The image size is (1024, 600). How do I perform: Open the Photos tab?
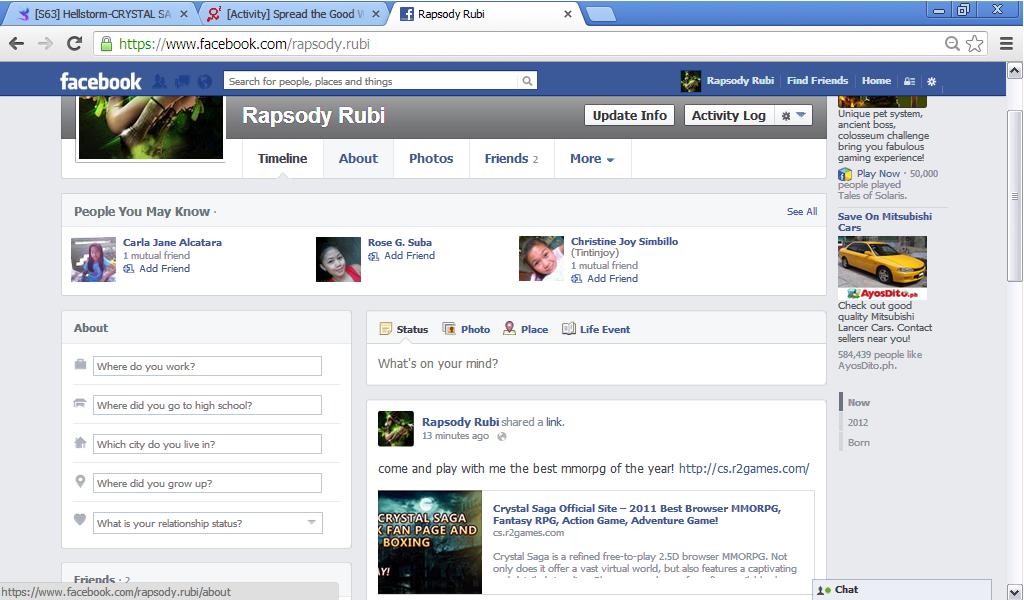pyautogui.click(x=431, y=159)
